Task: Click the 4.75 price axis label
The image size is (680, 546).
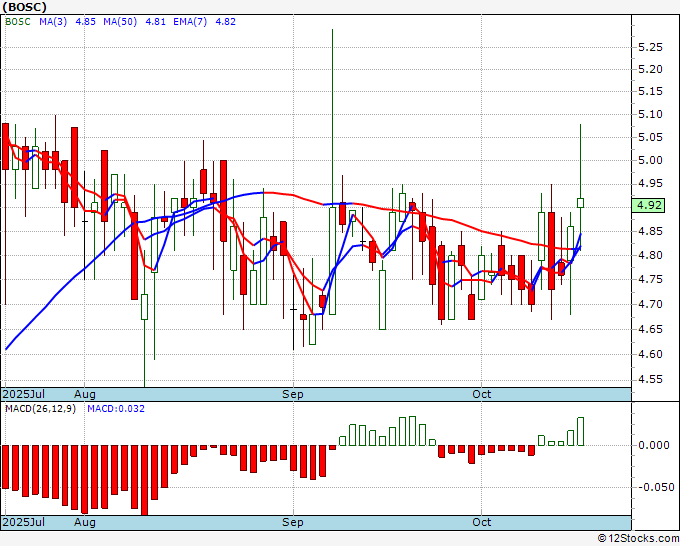Action: click(x=651, y=279)
